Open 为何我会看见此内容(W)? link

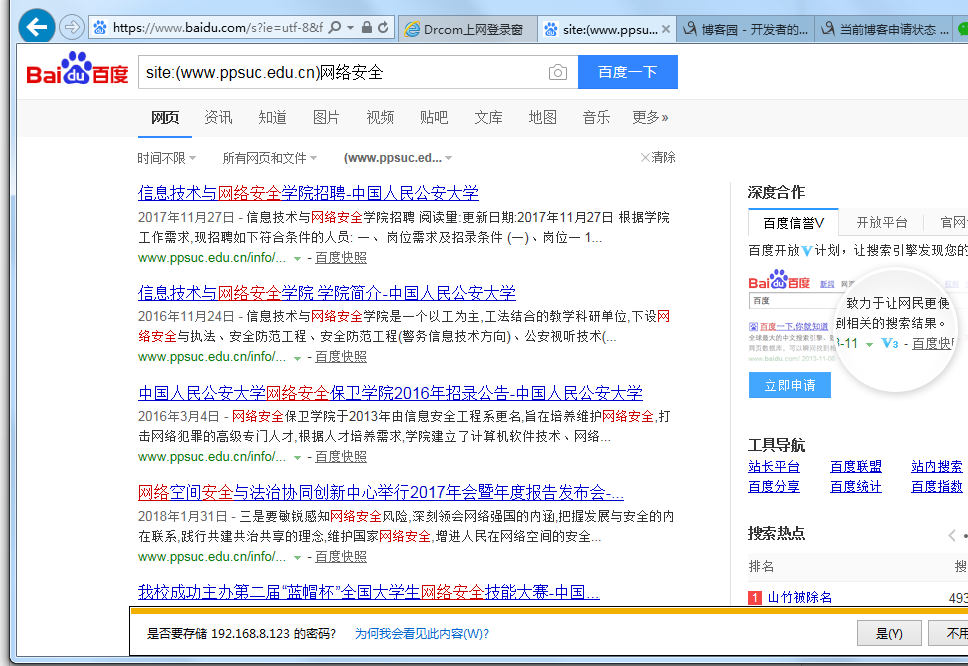[422, 634]
